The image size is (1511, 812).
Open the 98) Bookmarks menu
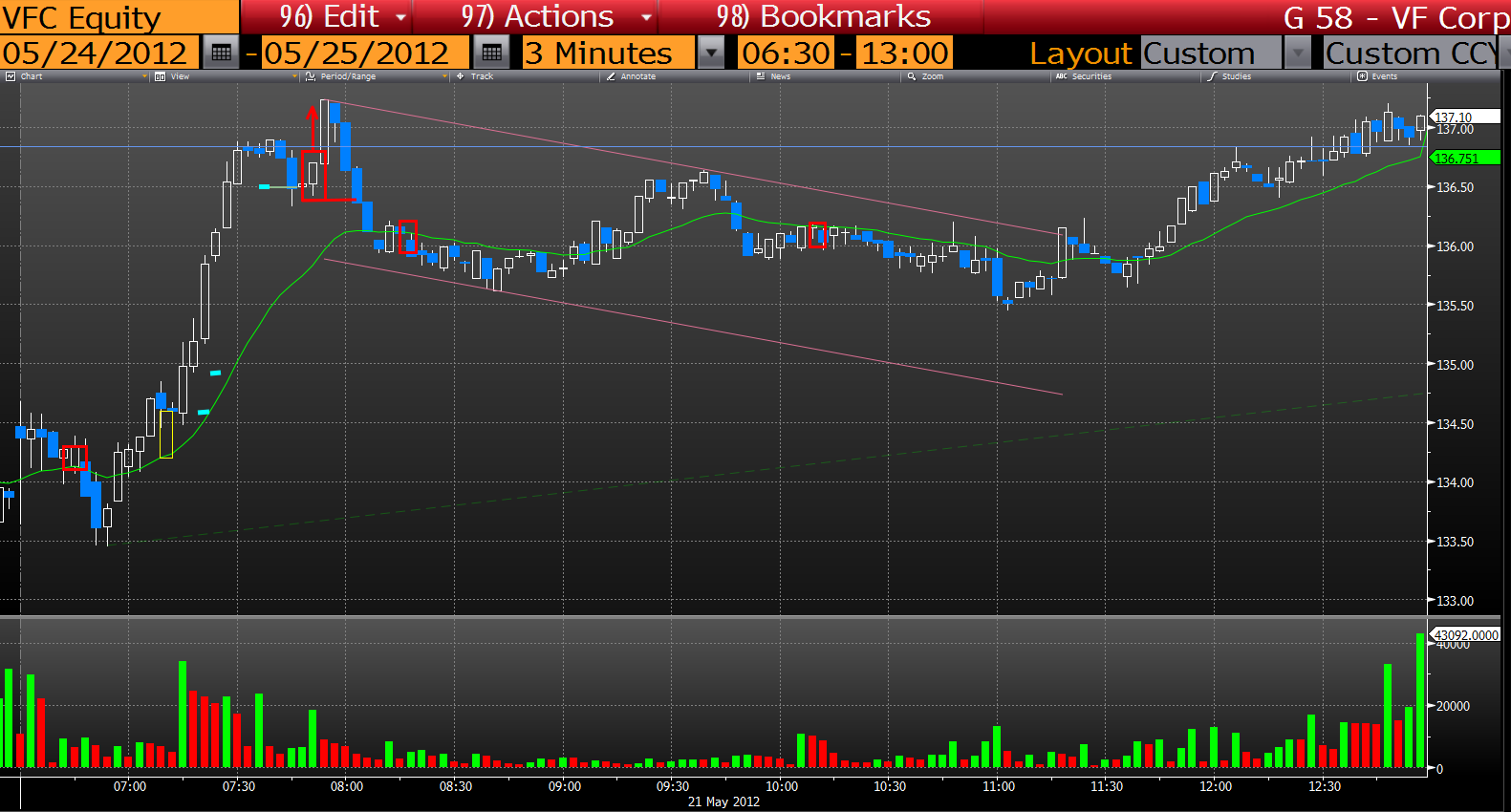824,16
